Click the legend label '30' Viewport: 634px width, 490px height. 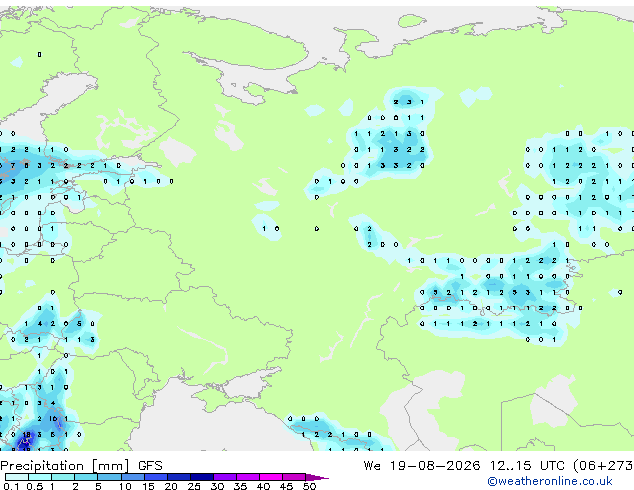pos(217,486)
